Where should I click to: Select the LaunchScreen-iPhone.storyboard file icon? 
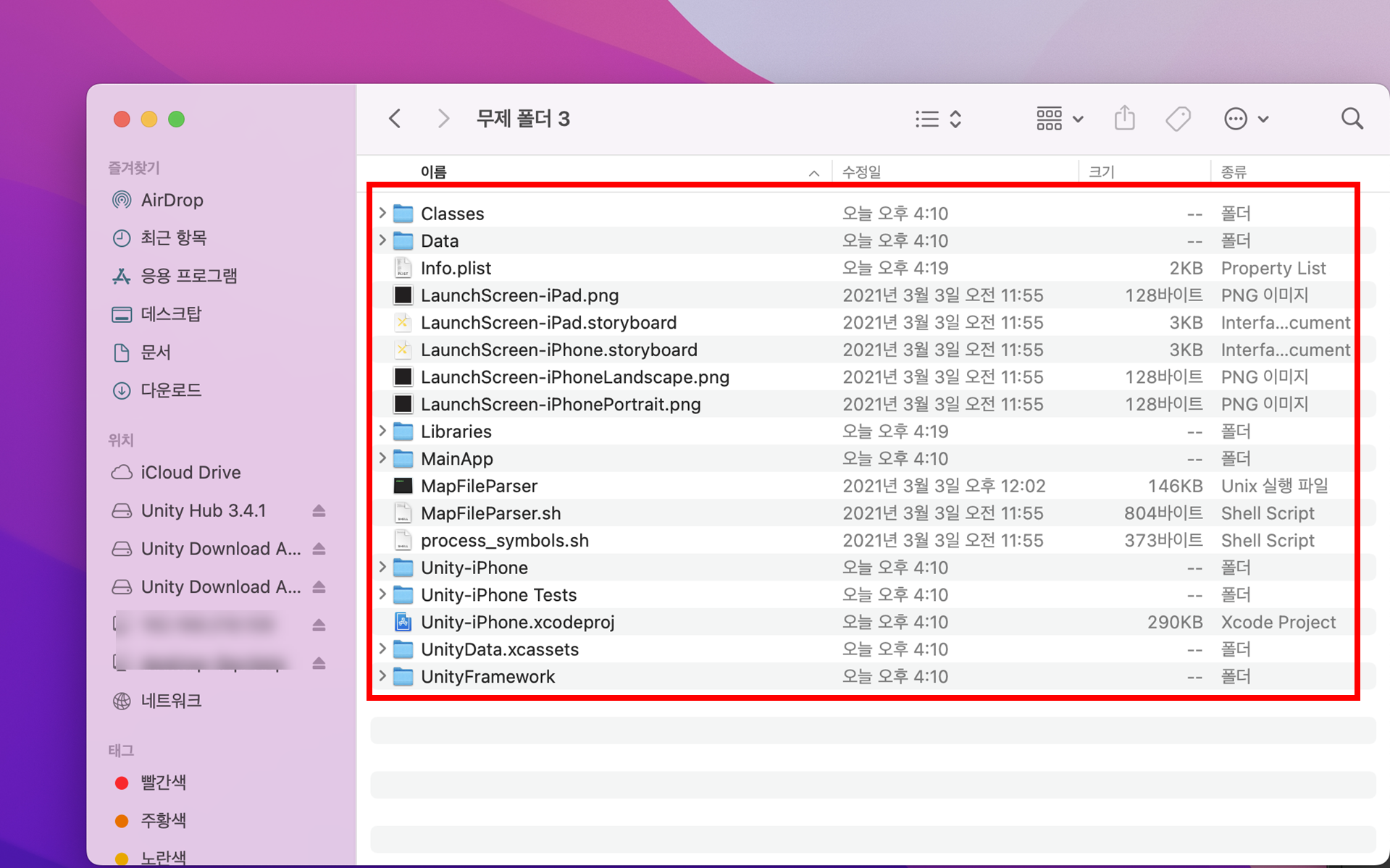(403, 350)
